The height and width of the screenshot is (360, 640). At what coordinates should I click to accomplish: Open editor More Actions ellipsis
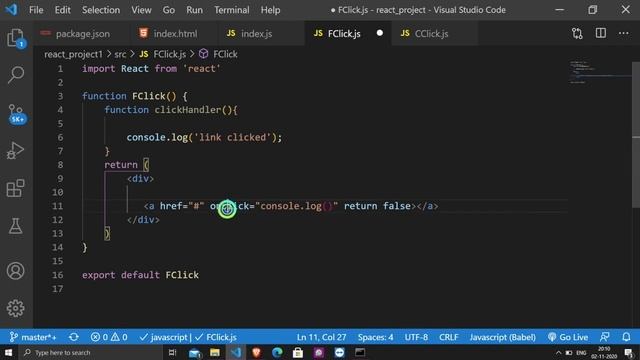point(624,33)
